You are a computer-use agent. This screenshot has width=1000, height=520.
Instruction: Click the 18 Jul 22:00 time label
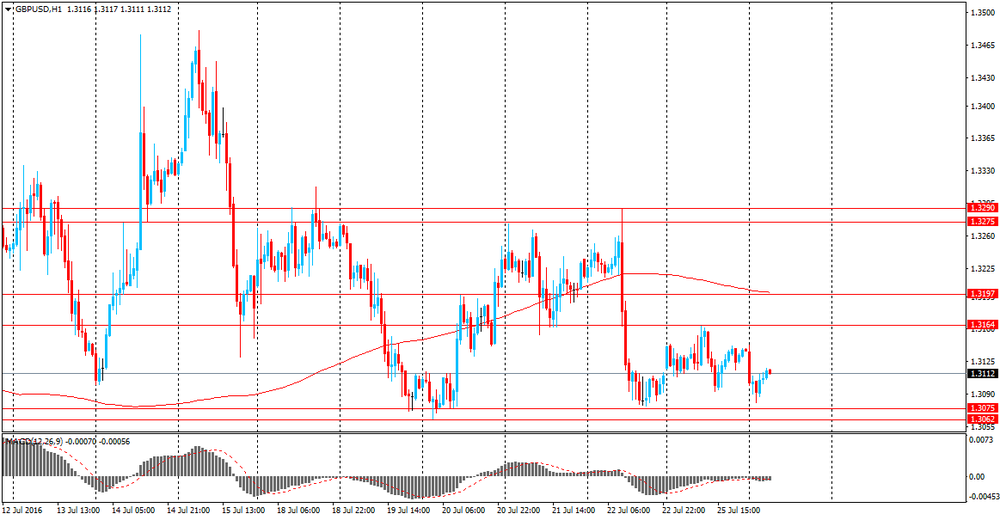tap(353, 510)
